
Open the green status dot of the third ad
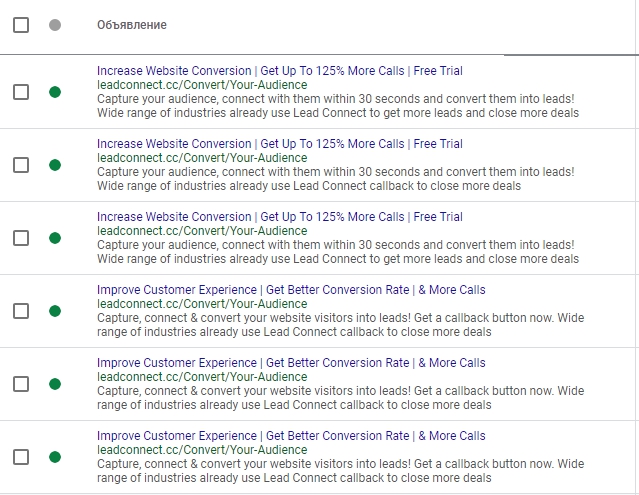55,238
